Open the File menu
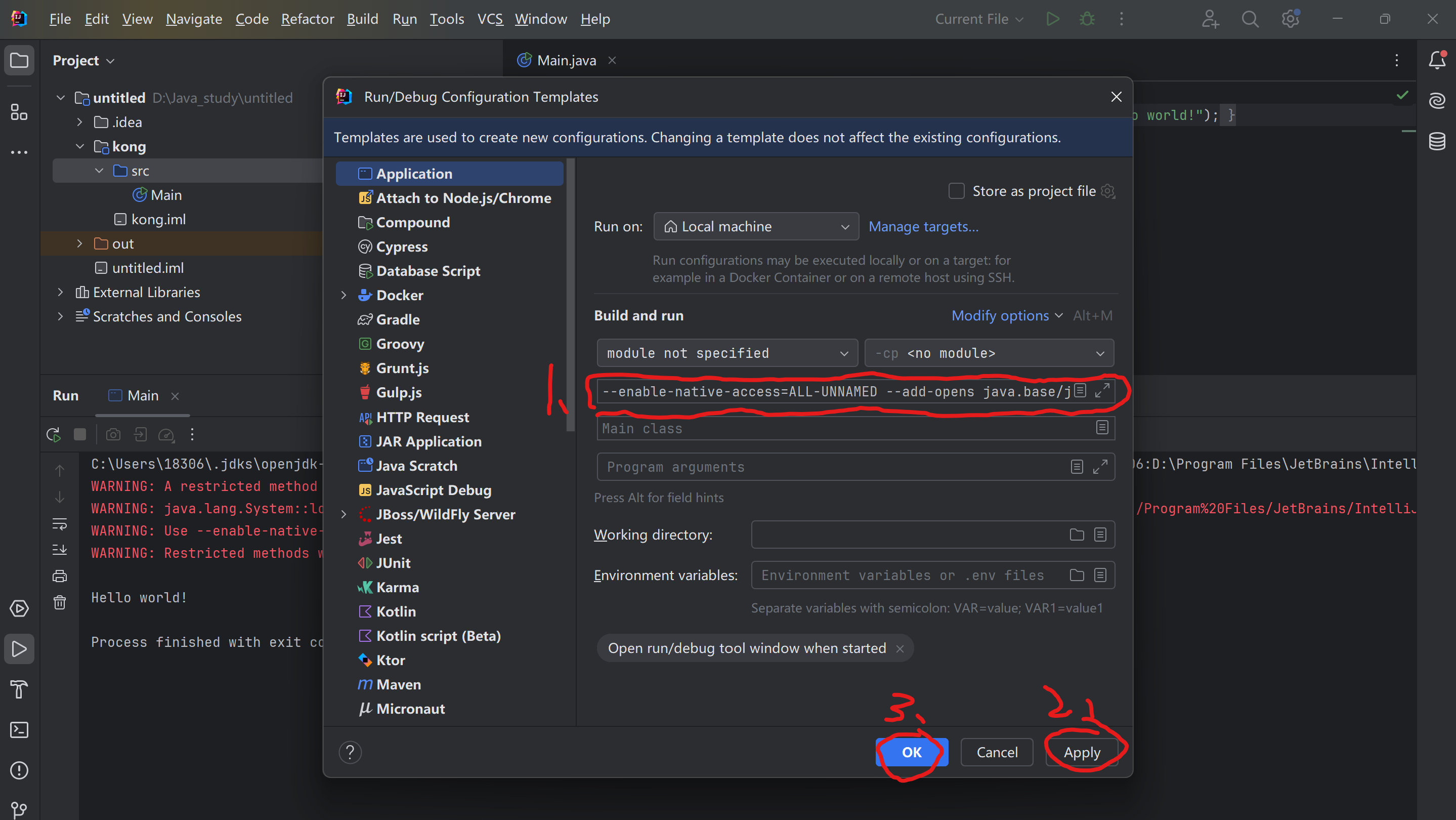The width and height of the screenshot is (1456, 820). (60, 19)
